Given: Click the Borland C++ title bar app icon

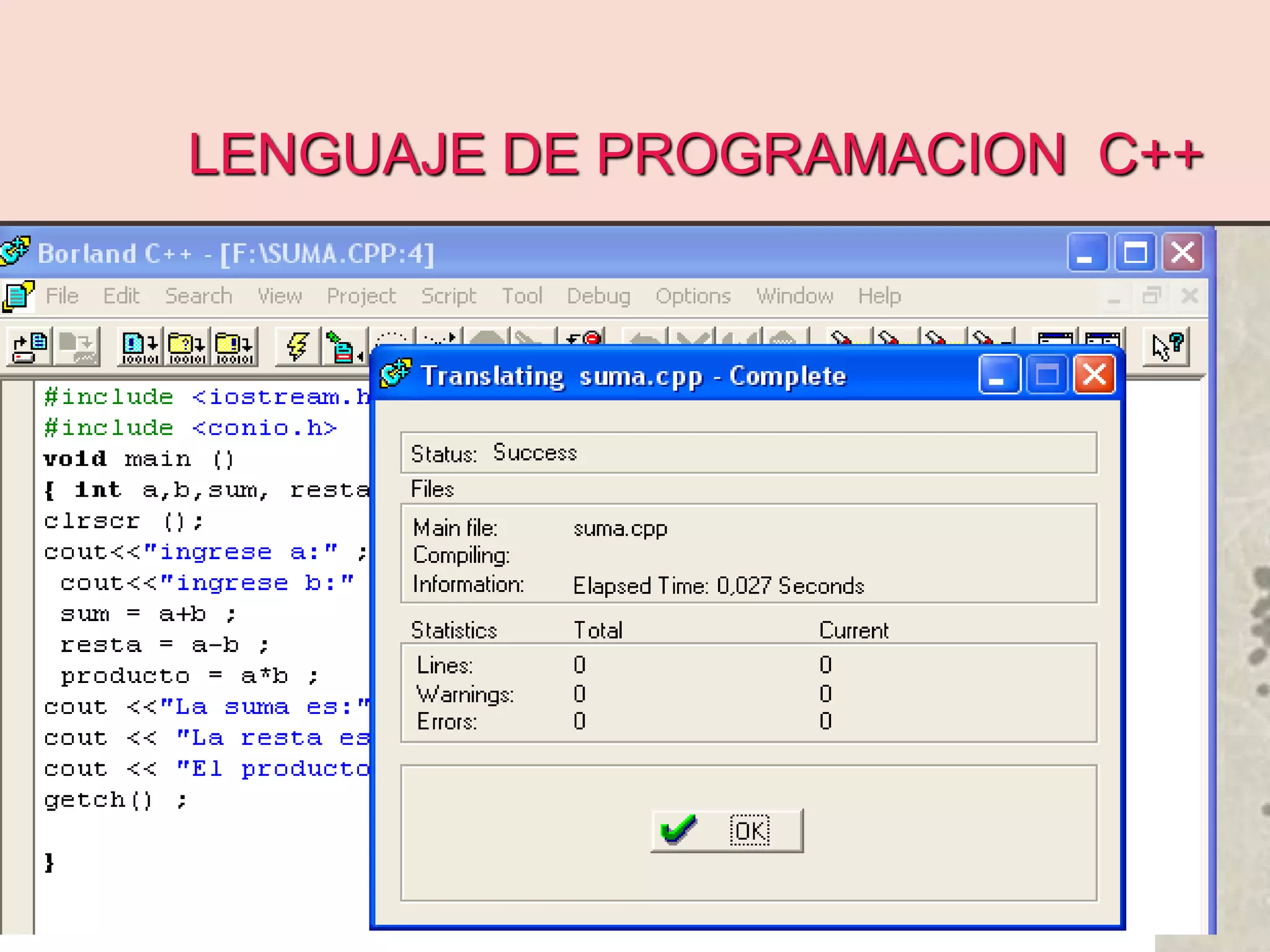Looking at the screenshot, I should [x=15, y=252].
